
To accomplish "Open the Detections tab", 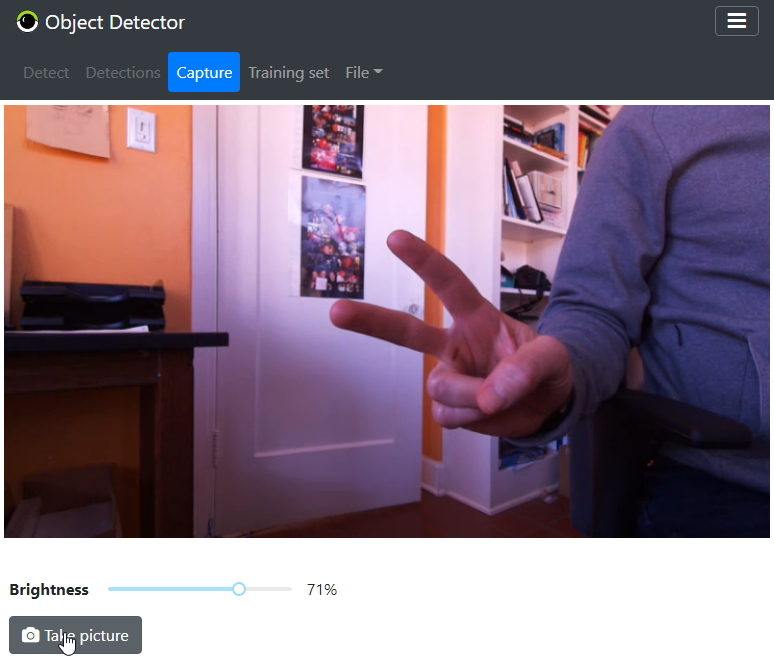I will [x=123, y=73].
